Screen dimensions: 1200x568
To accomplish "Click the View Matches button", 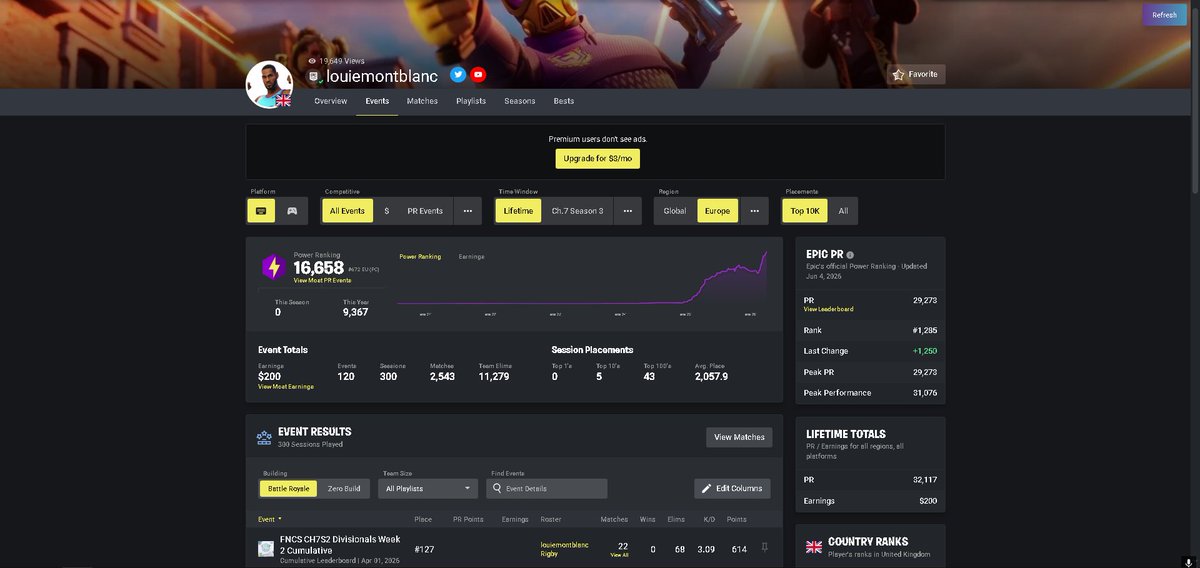I will (x=740, y=437).
